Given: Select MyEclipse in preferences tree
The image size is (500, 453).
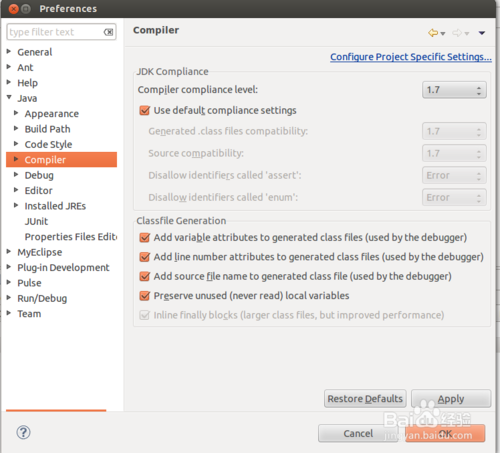Looking at the screenshot, I should [40, 252].
